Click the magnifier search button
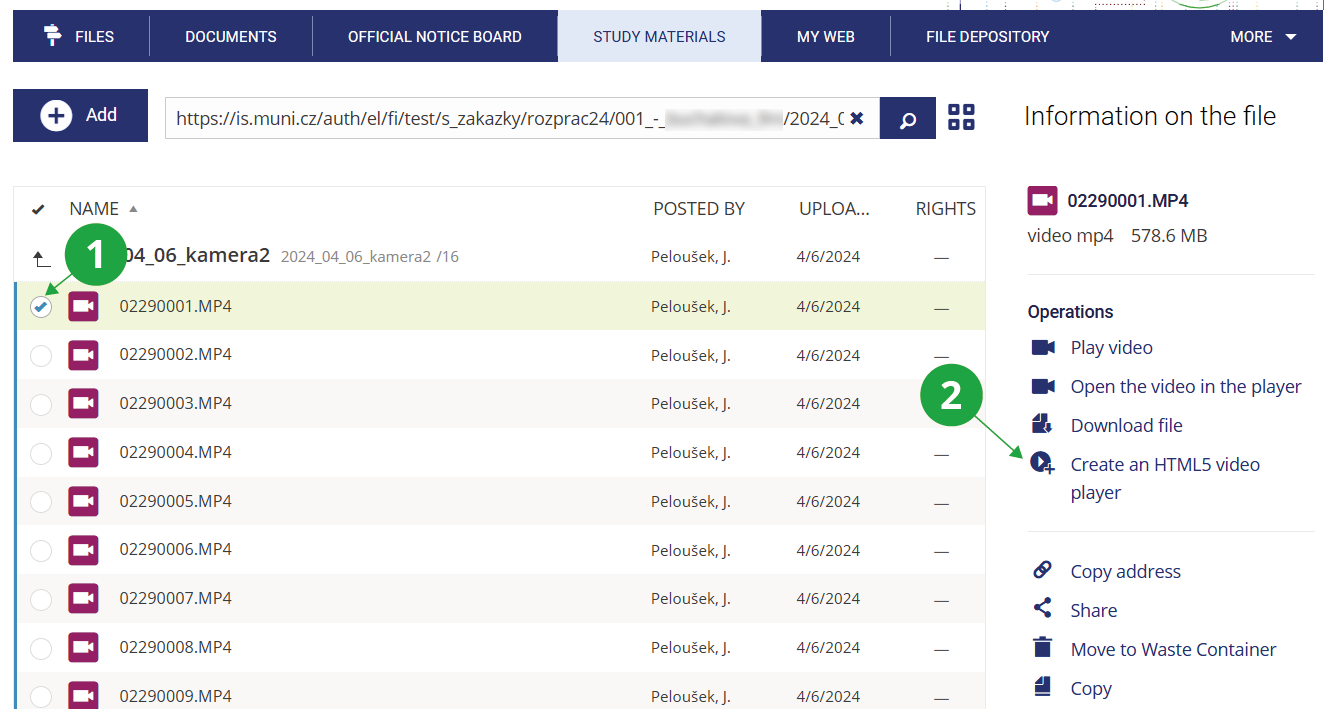Image resolution: width=1338 pixels, height=709 pixels. [908, 119]
